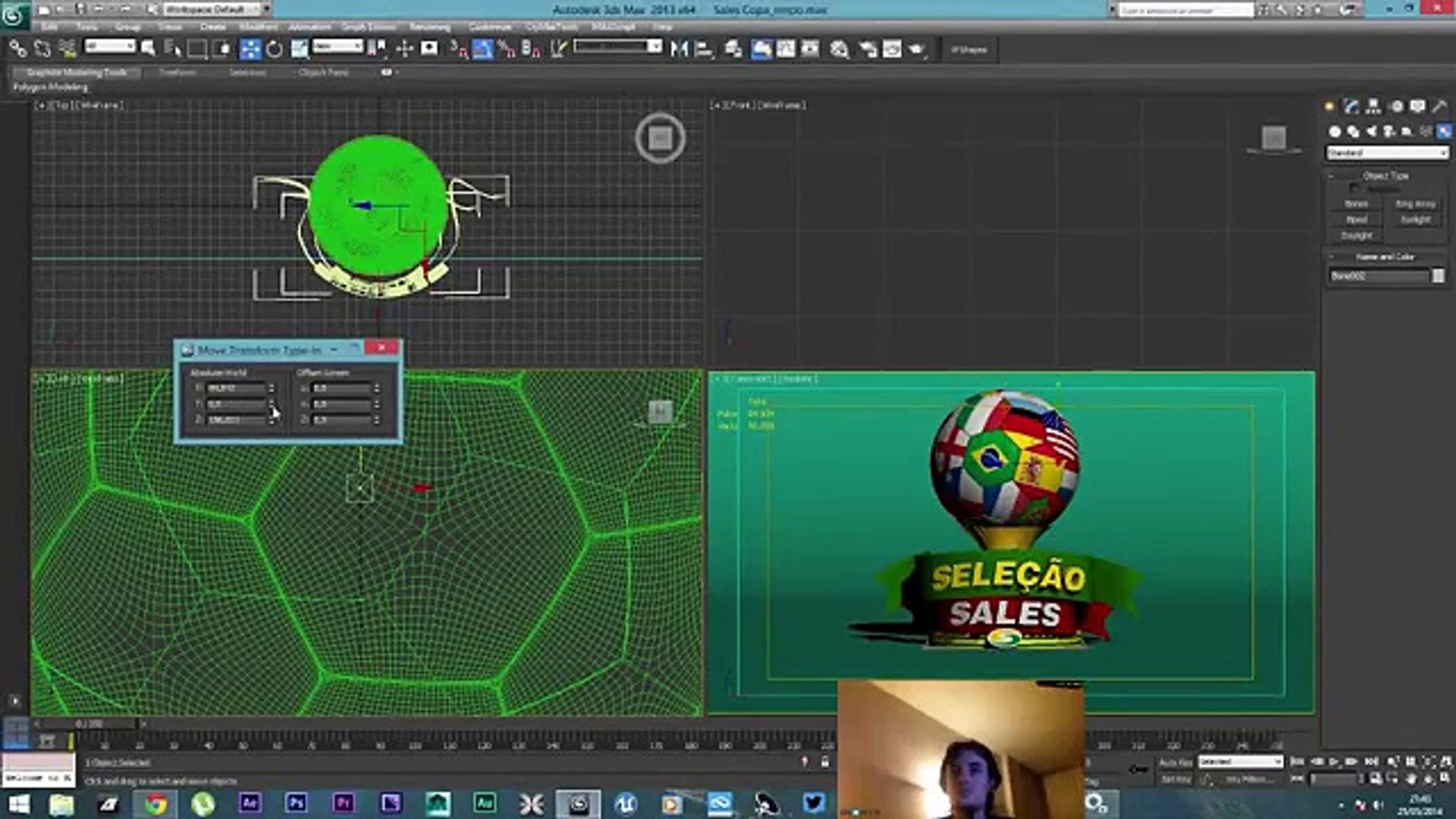Screen dimensions: 1456x819
Task: Open the Modifiers menu
Action: click(x=258, y=27)
